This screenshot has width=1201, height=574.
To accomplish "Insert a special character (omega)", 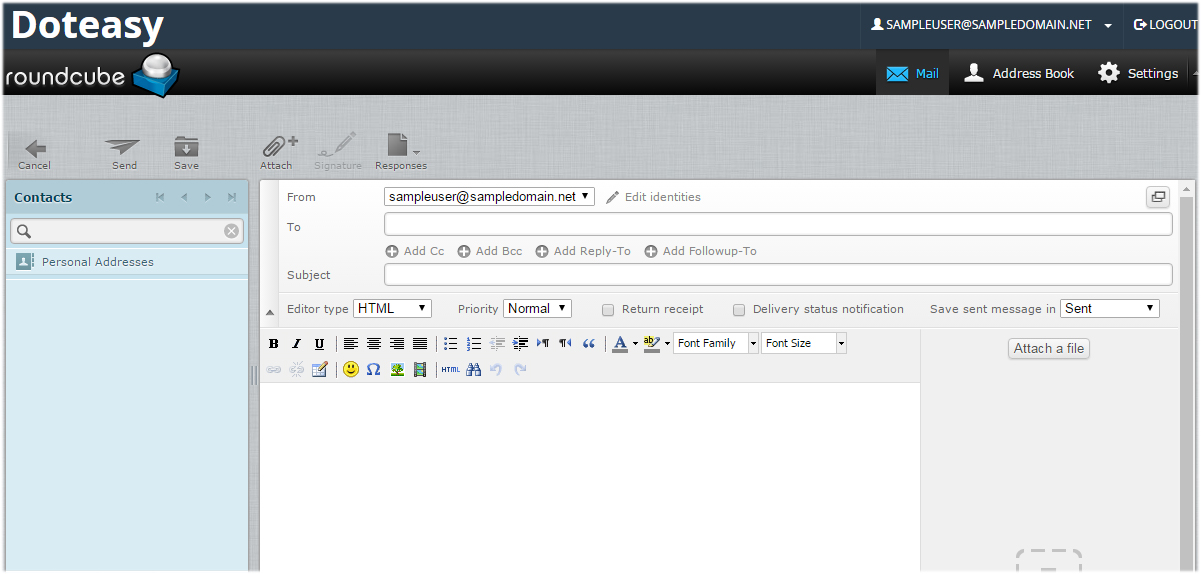I will pyautogui.click(x=374, y=370).
